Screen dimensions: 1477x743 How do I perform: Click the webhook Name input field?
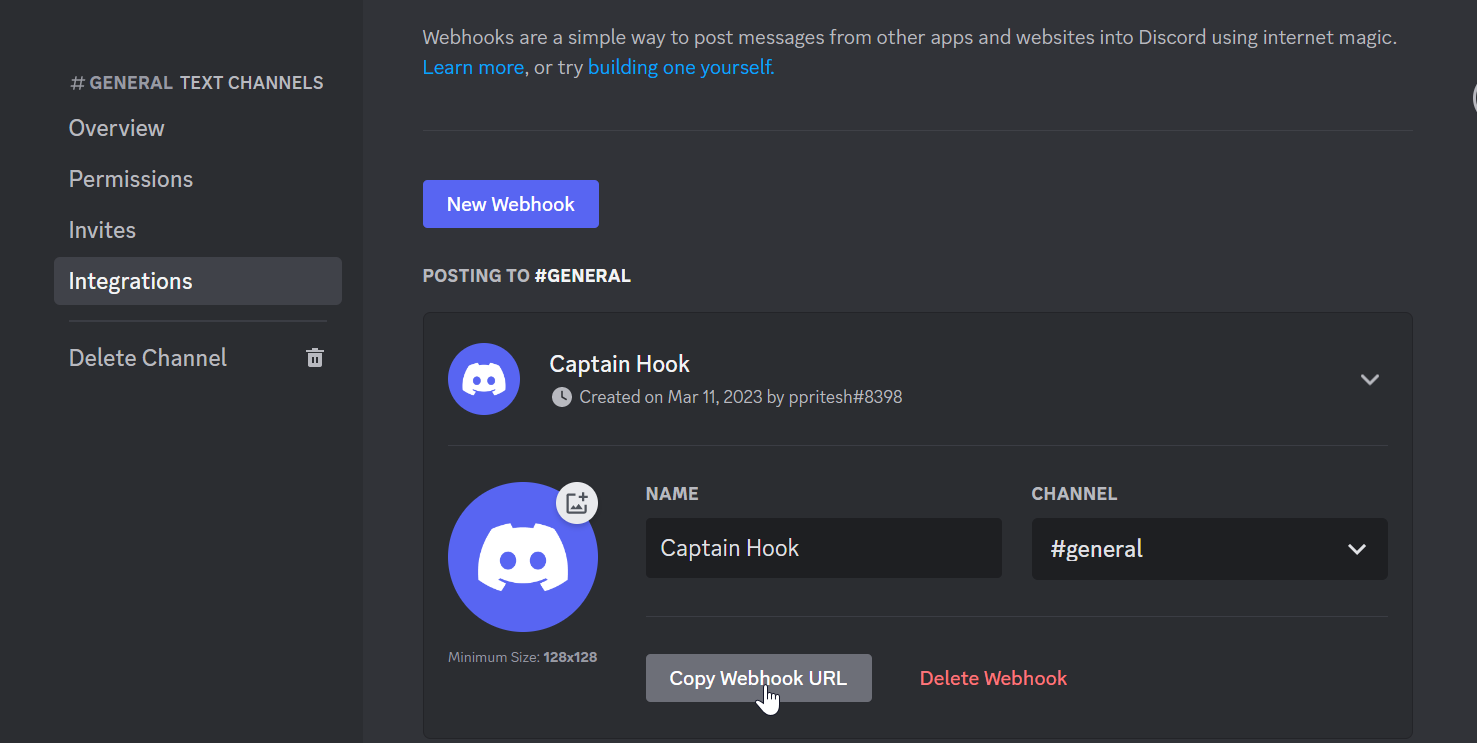click(x=823, y=548)
